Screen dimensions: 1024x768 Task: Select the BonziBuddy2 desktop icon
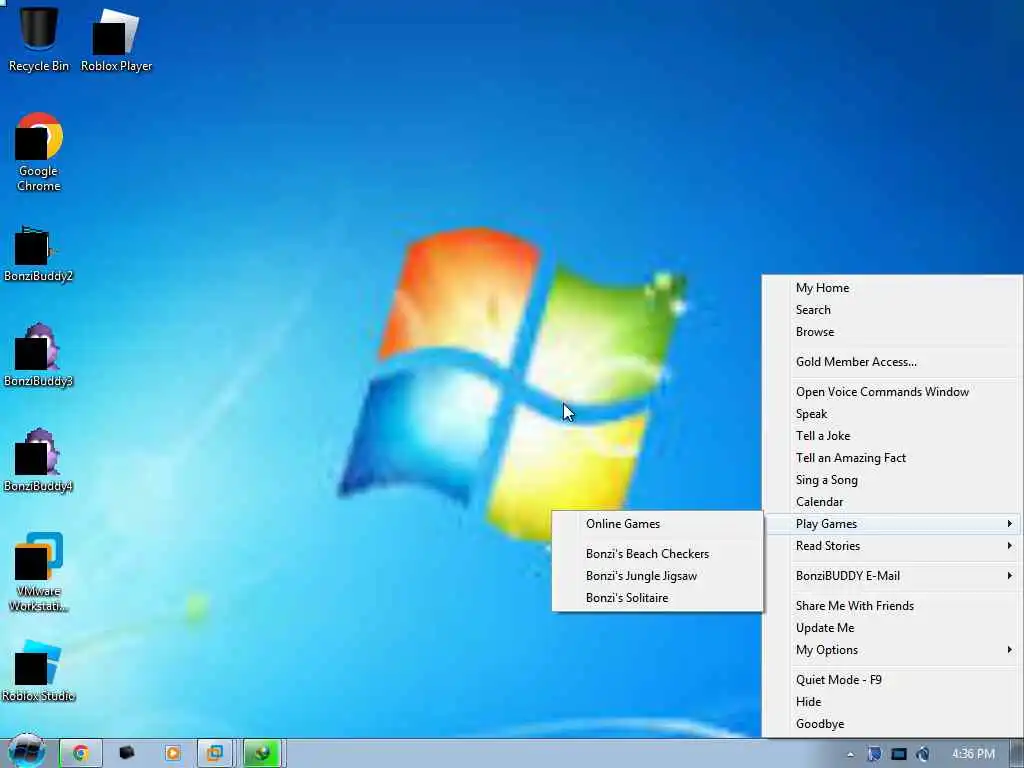click(x=39, y=254)
